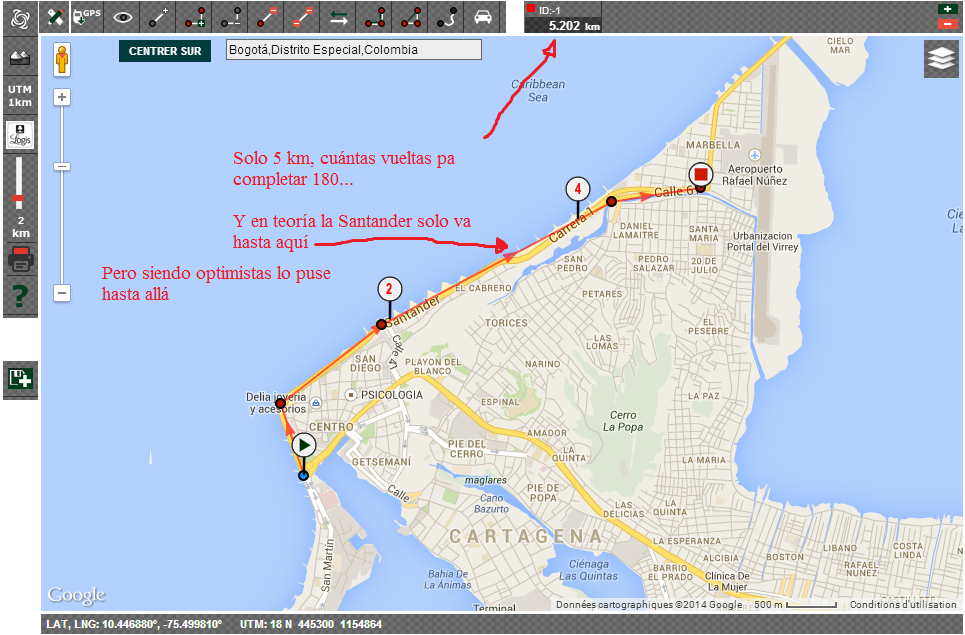Click the LAT, LNG coordinates readout
Screen dimensions: 965x635
134,624
